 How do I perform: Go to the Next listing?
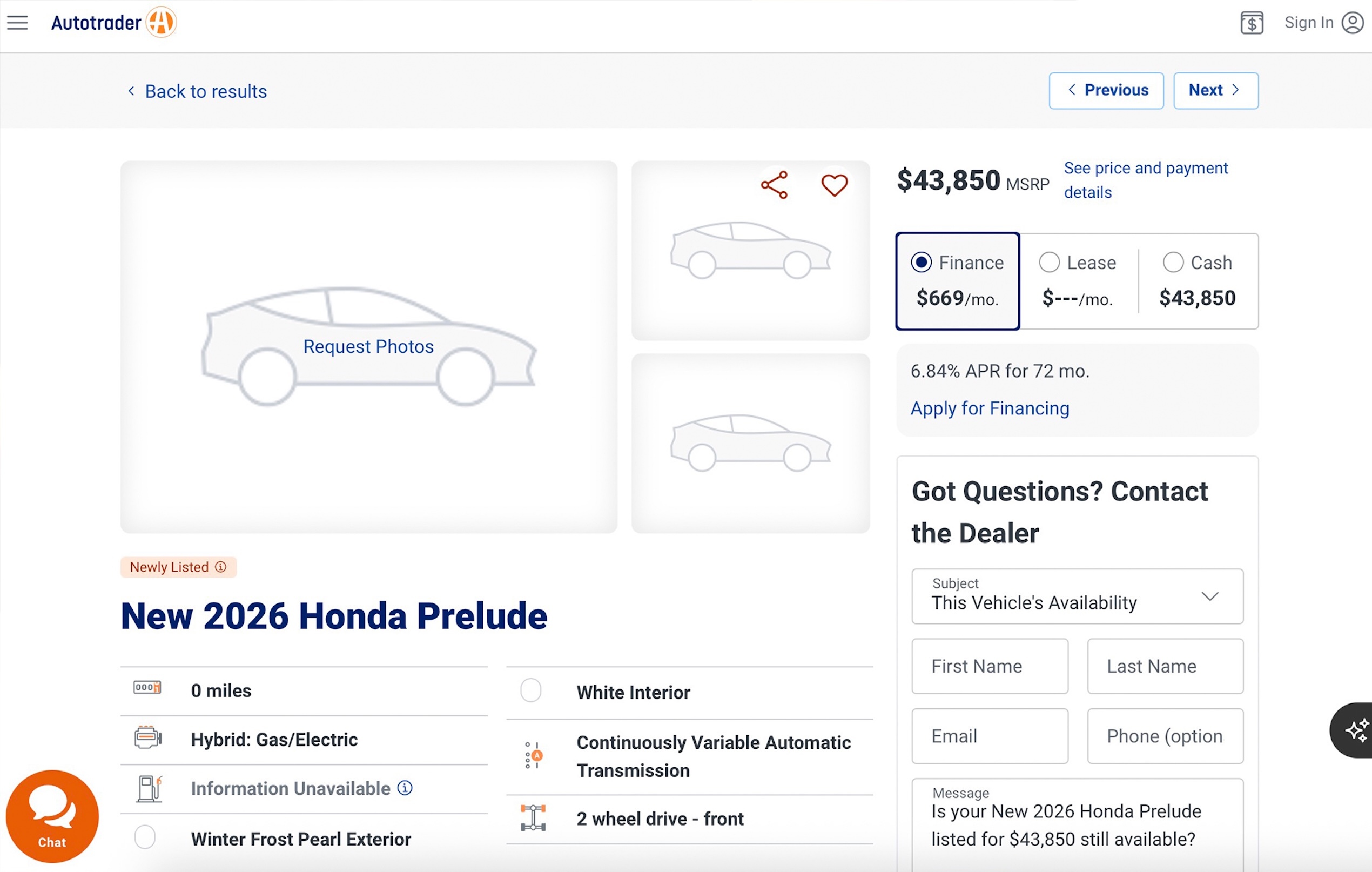click(x=1215, y=91)
